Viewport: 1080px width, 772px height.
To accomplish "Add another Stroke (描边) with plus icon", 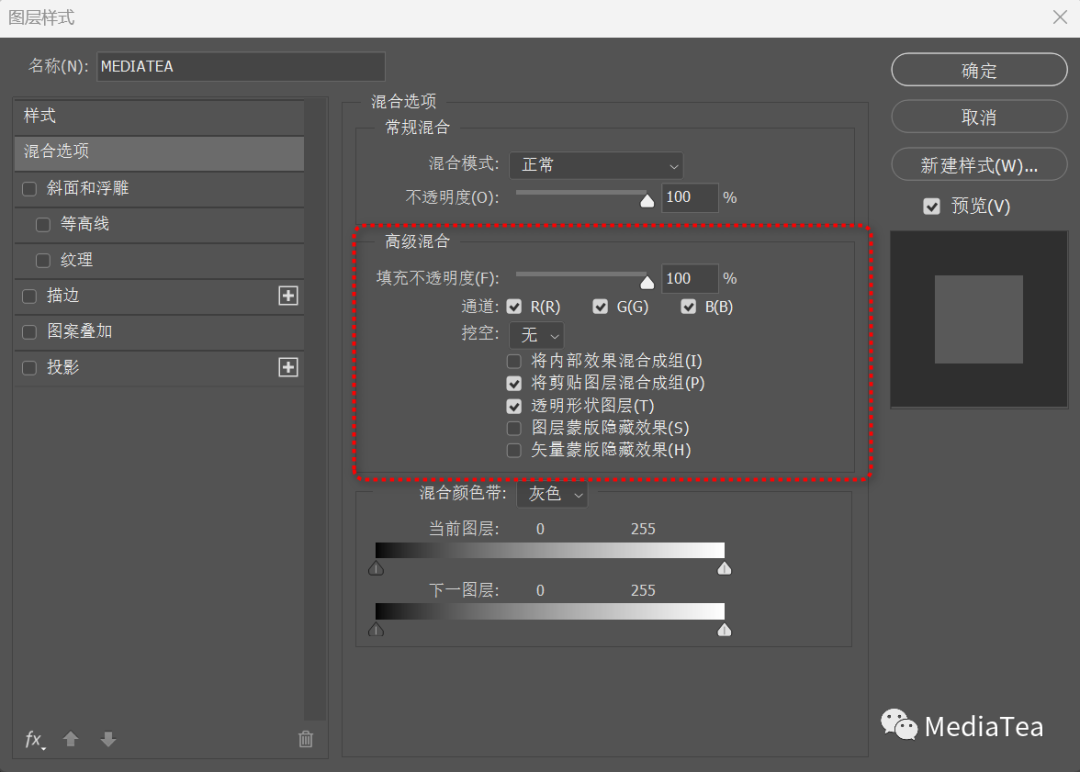I will [288, 296].
